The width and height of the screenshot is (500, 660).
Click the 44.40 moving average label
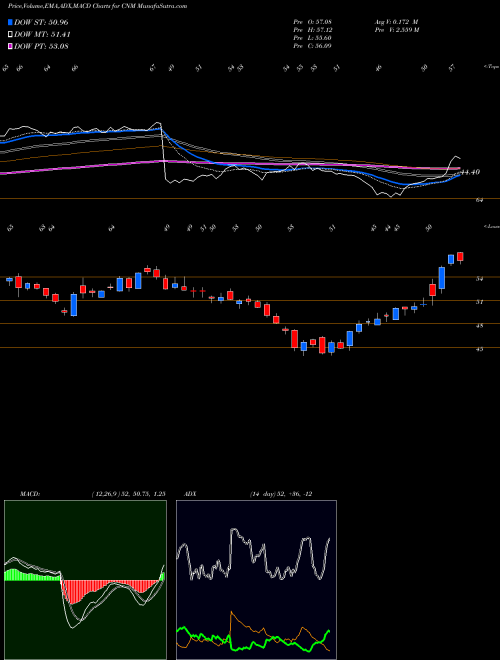pos(471,172)
